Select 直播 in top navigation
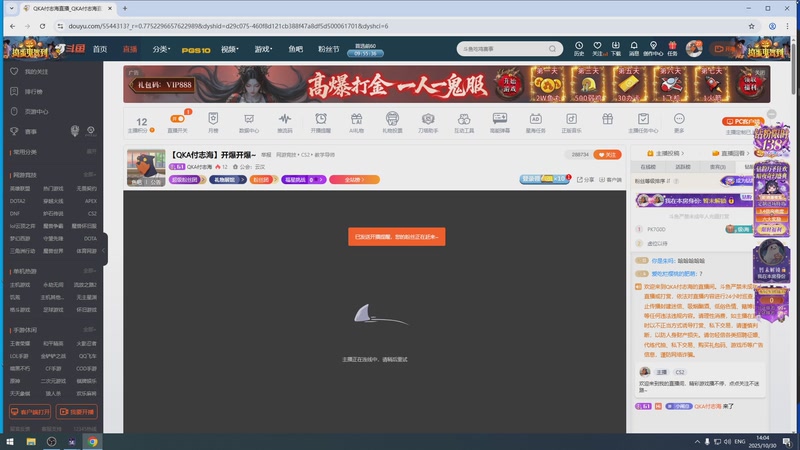 [130, 49]
